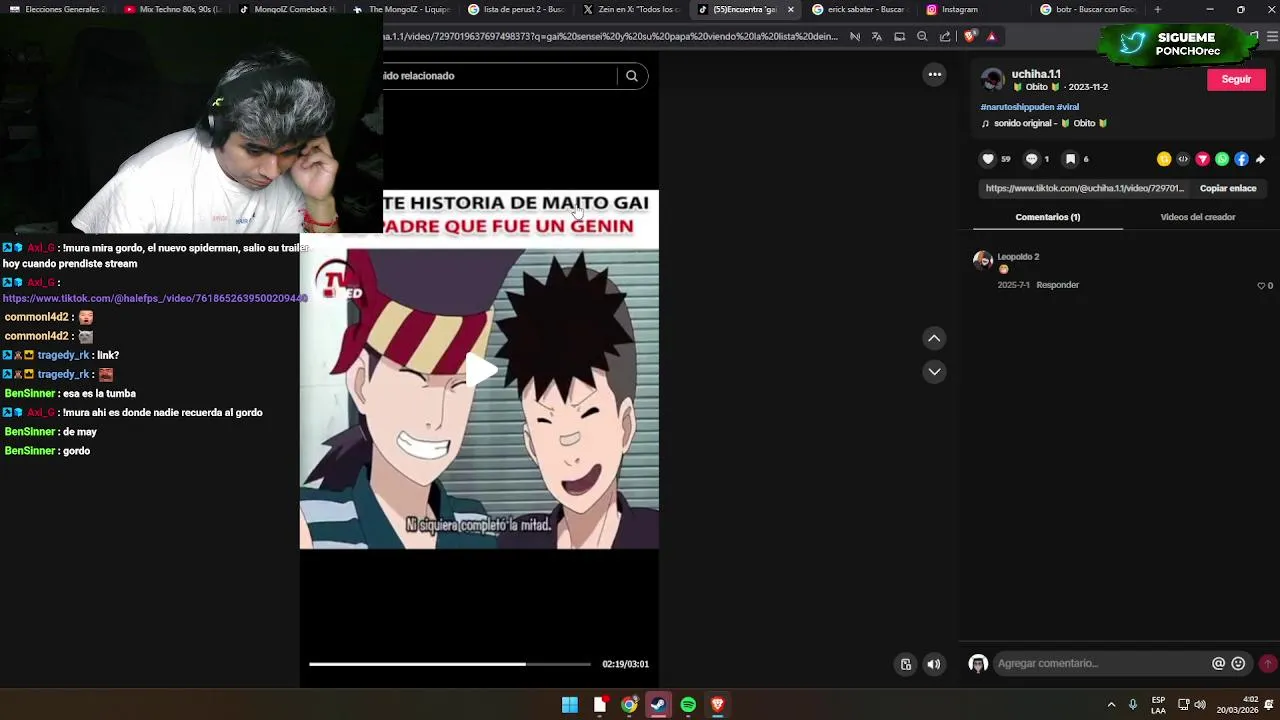Screen dimensions: 1280x720
Task: Switch to Comentarios (1) tab
Action: [1047, 217]
